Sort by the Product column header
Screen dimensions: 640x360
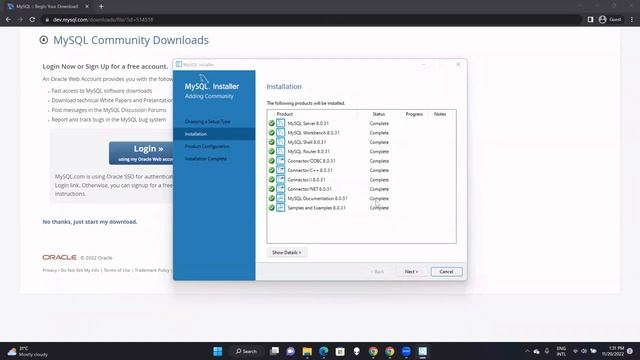point(284,114)
